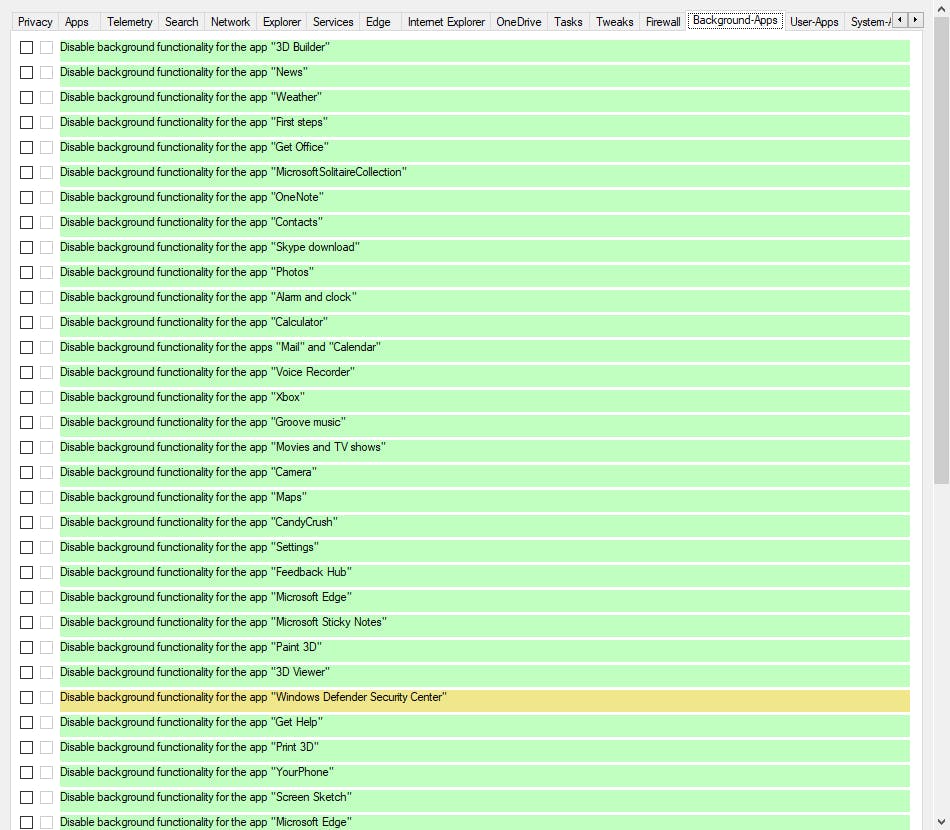Select the Internet Explorer tab
The height and width of the screenshot is (830, 950).
click(446, 22)
